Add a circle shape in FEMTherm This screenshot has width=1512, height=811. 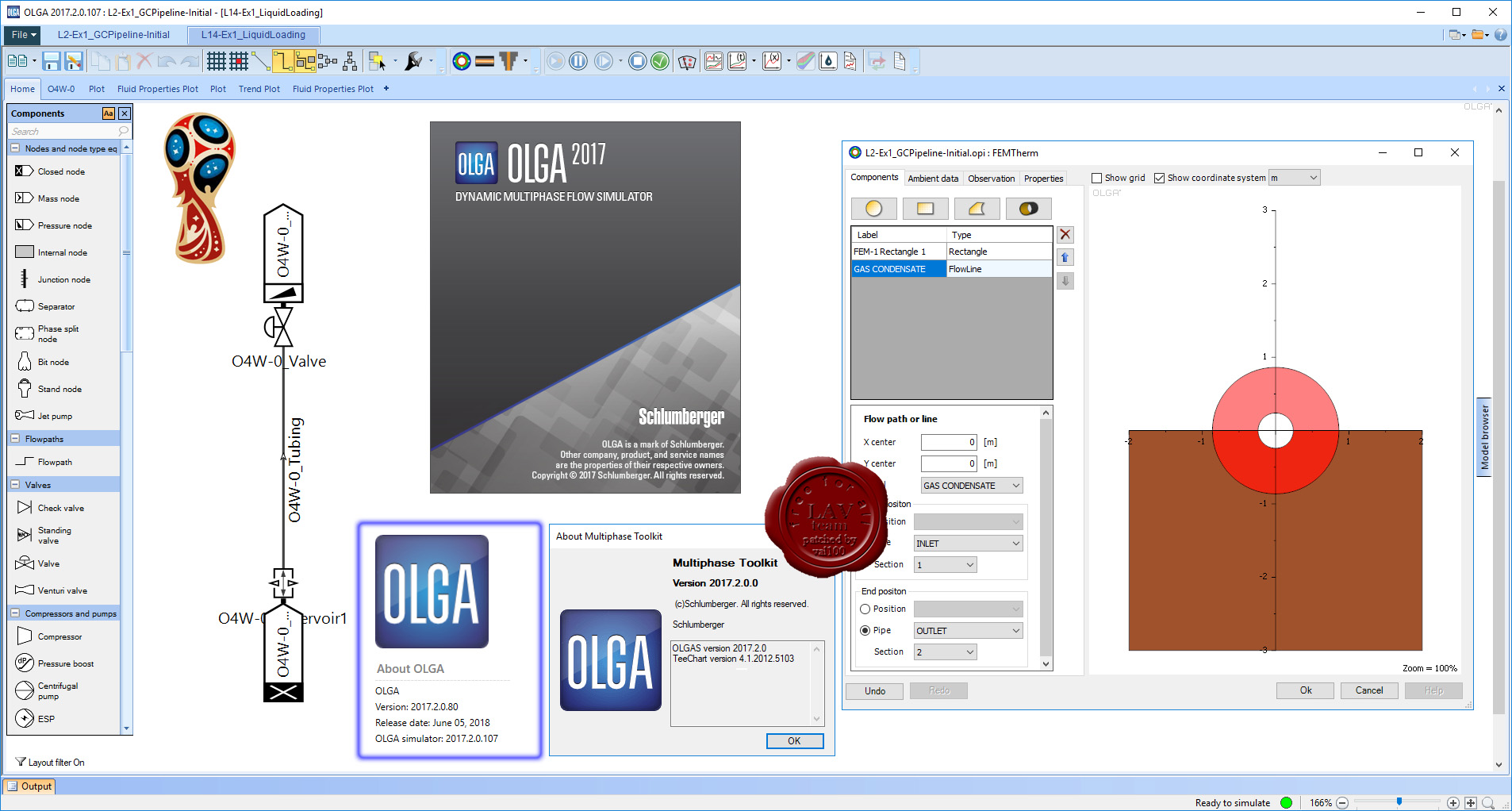tap(873, 209)
